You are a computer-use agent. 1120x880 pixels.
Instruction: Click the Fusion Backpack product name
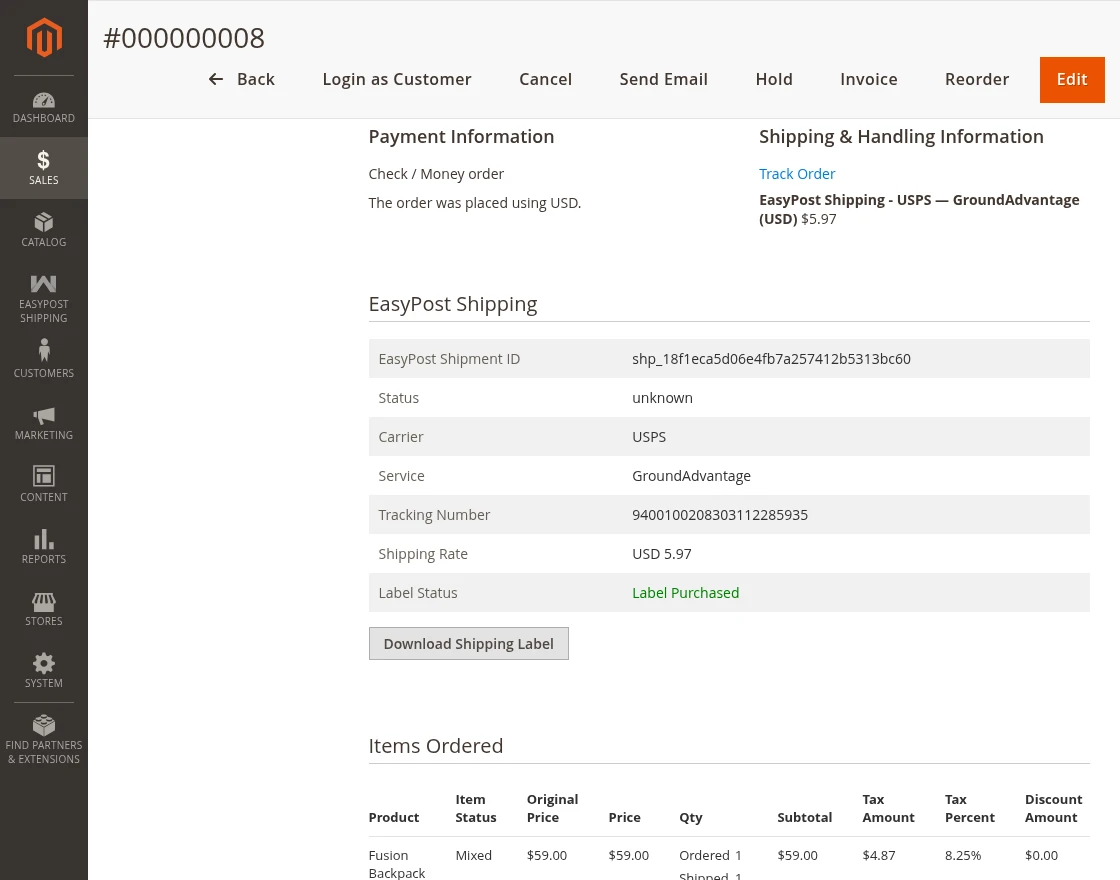click(396, 864)
